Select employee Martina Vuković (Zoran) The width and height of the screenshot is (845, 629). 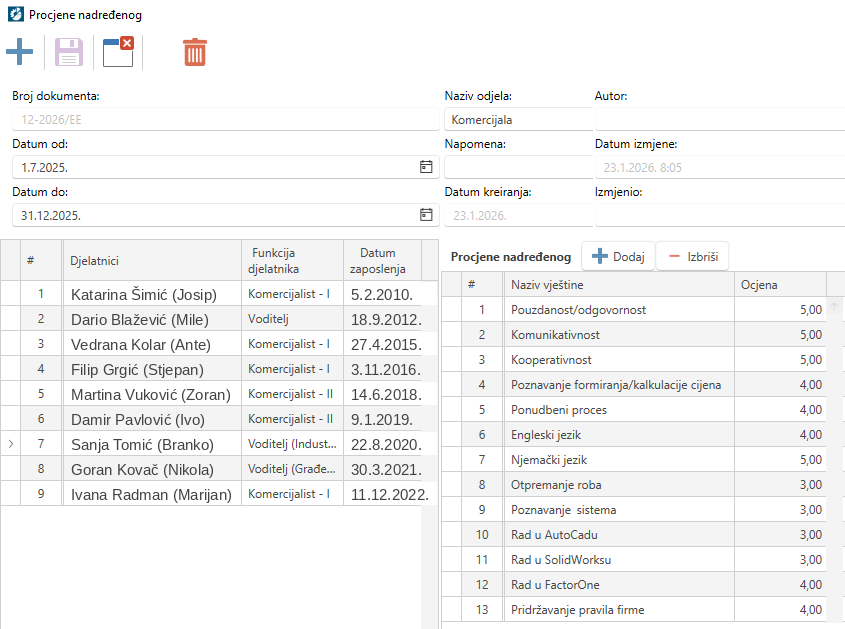151,395
